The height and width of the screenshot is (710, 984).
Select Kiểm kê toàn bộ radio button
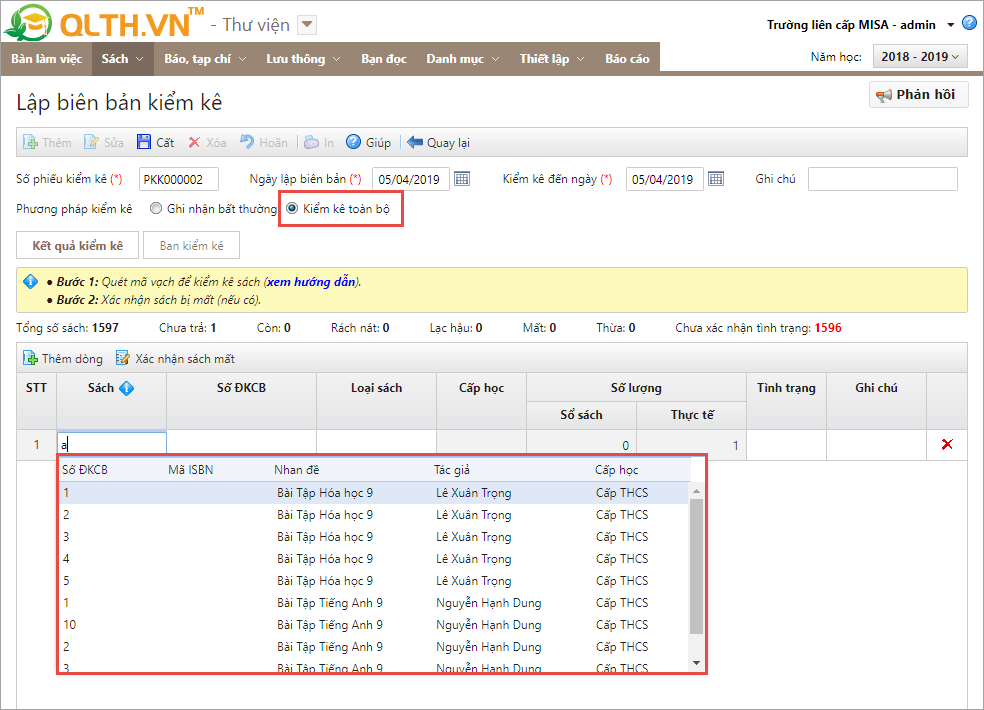pos(292,208)
